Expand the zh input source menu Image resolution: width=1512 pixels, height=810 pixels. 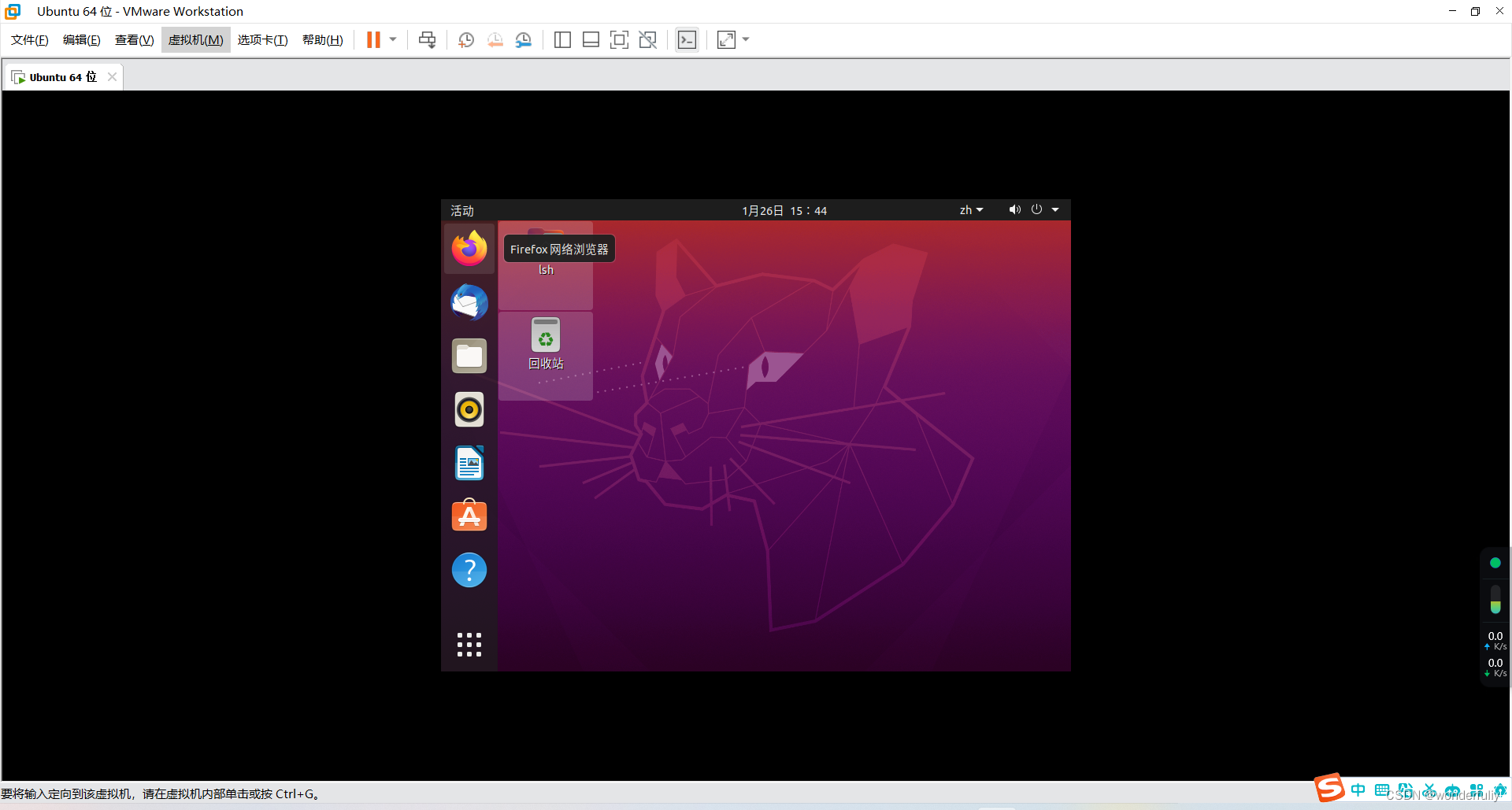click(x=971, y=210)
